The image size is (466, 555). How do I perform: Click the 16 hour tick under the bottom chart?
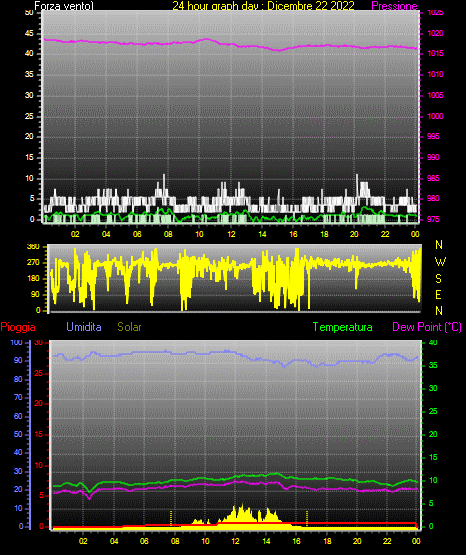pos(297,541)
